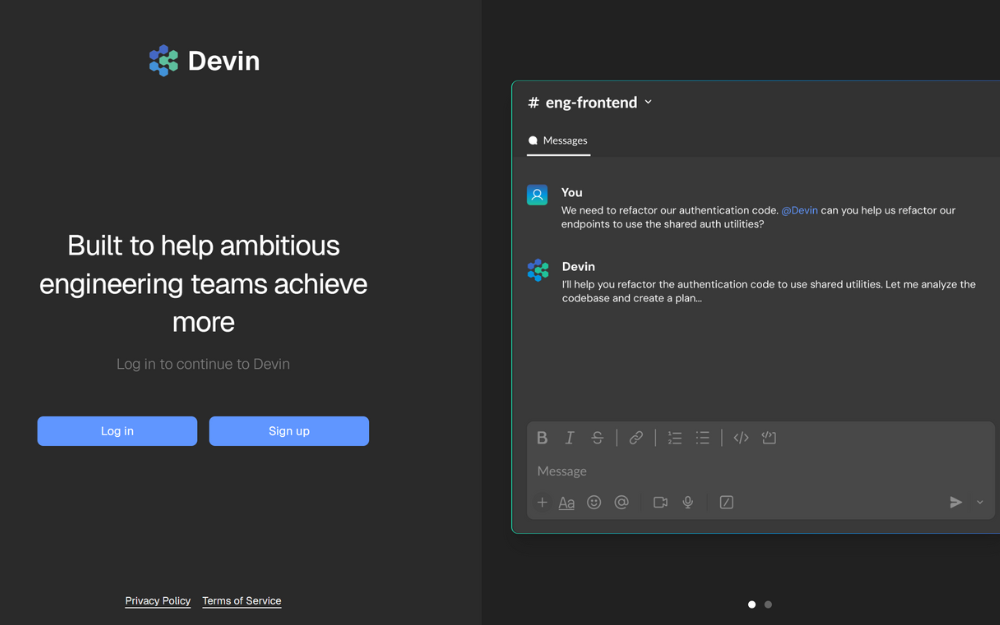This screenshot has width=1000, height=625.
Task: Toggle italic formatting in message composer
Action: [570, 438]
